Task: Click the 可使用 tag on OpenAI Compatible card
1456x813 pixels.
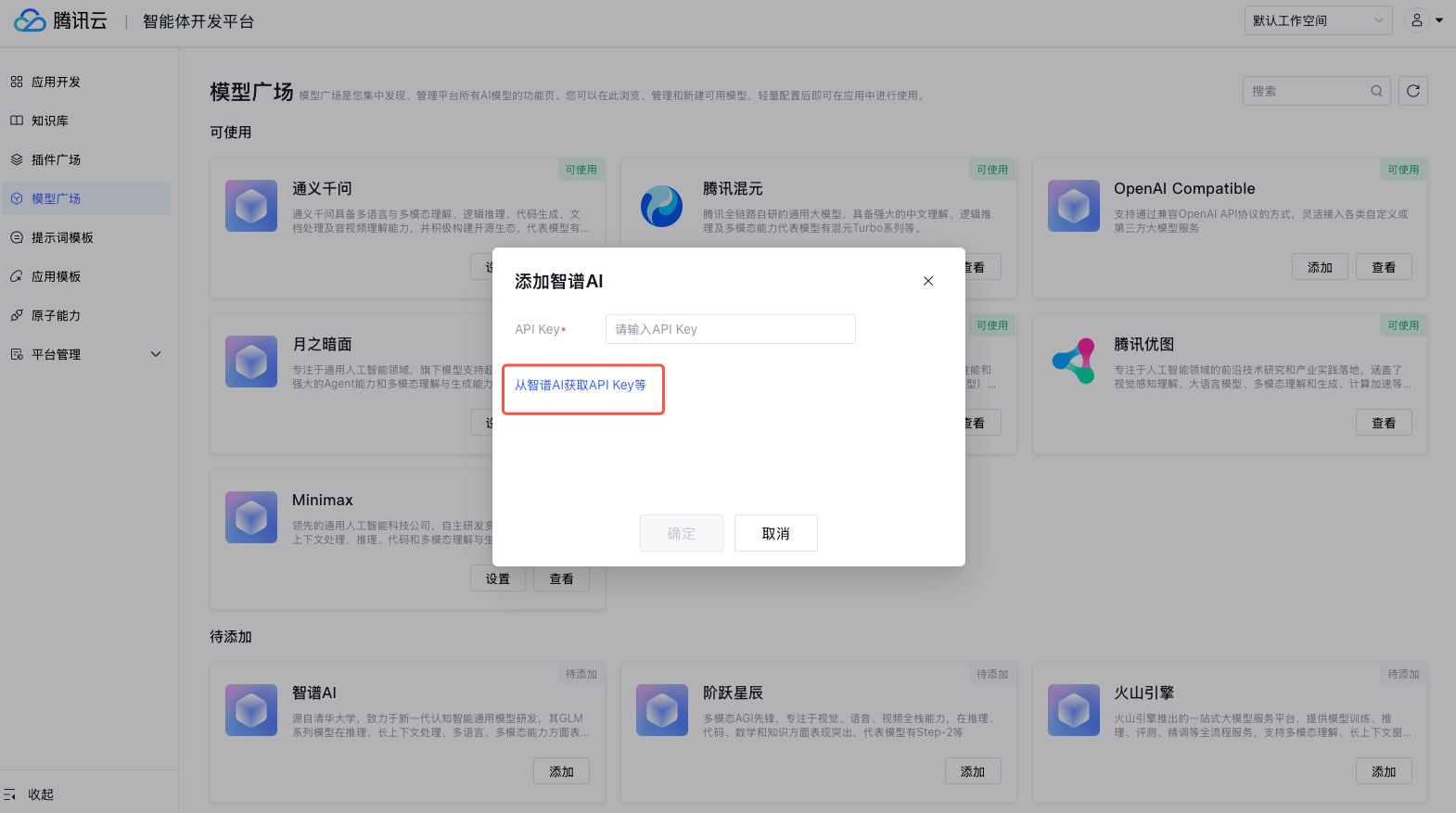Action: click(1403, 170)
